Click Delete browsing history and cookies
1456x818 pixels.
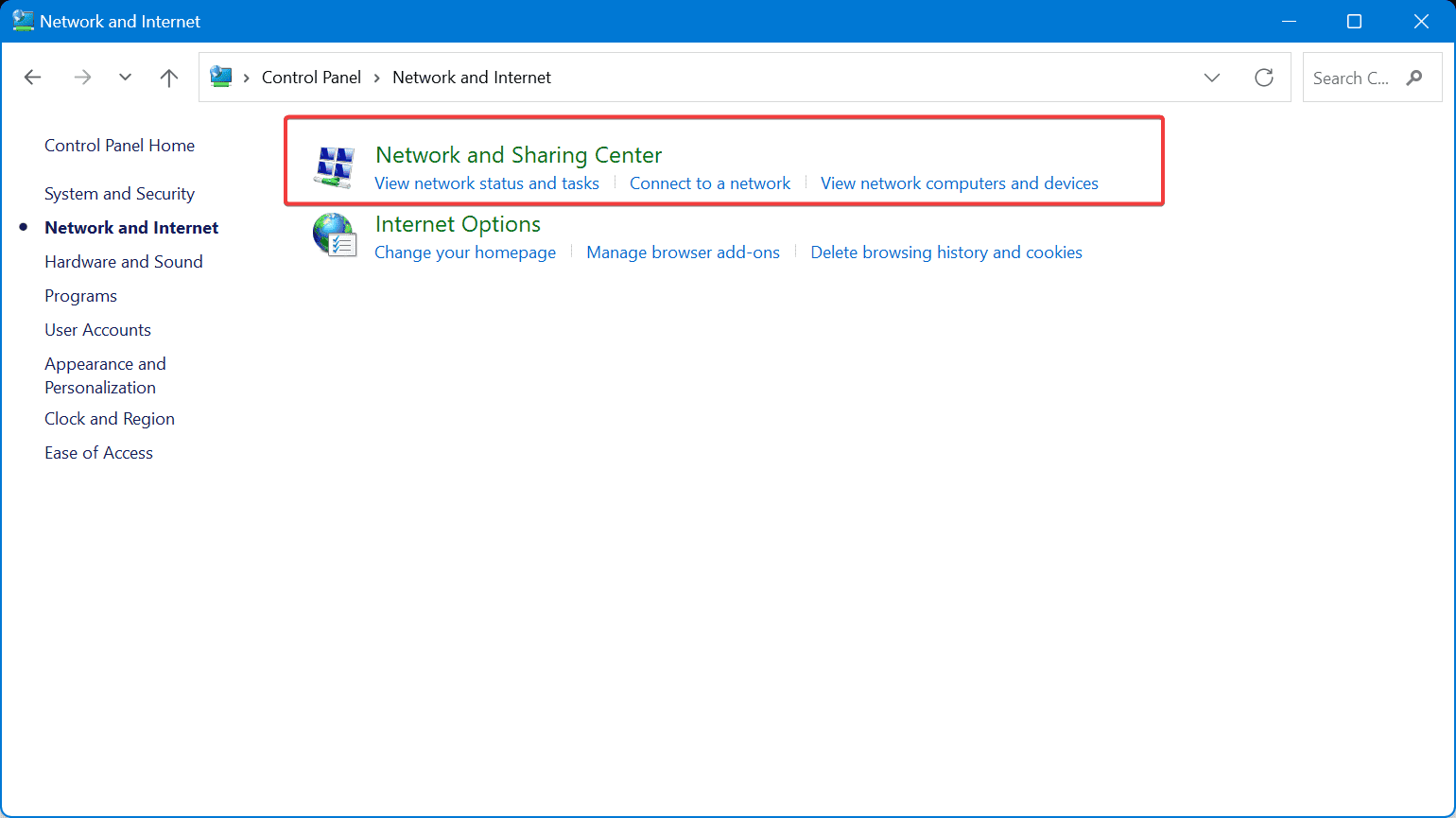pos(946,252)
